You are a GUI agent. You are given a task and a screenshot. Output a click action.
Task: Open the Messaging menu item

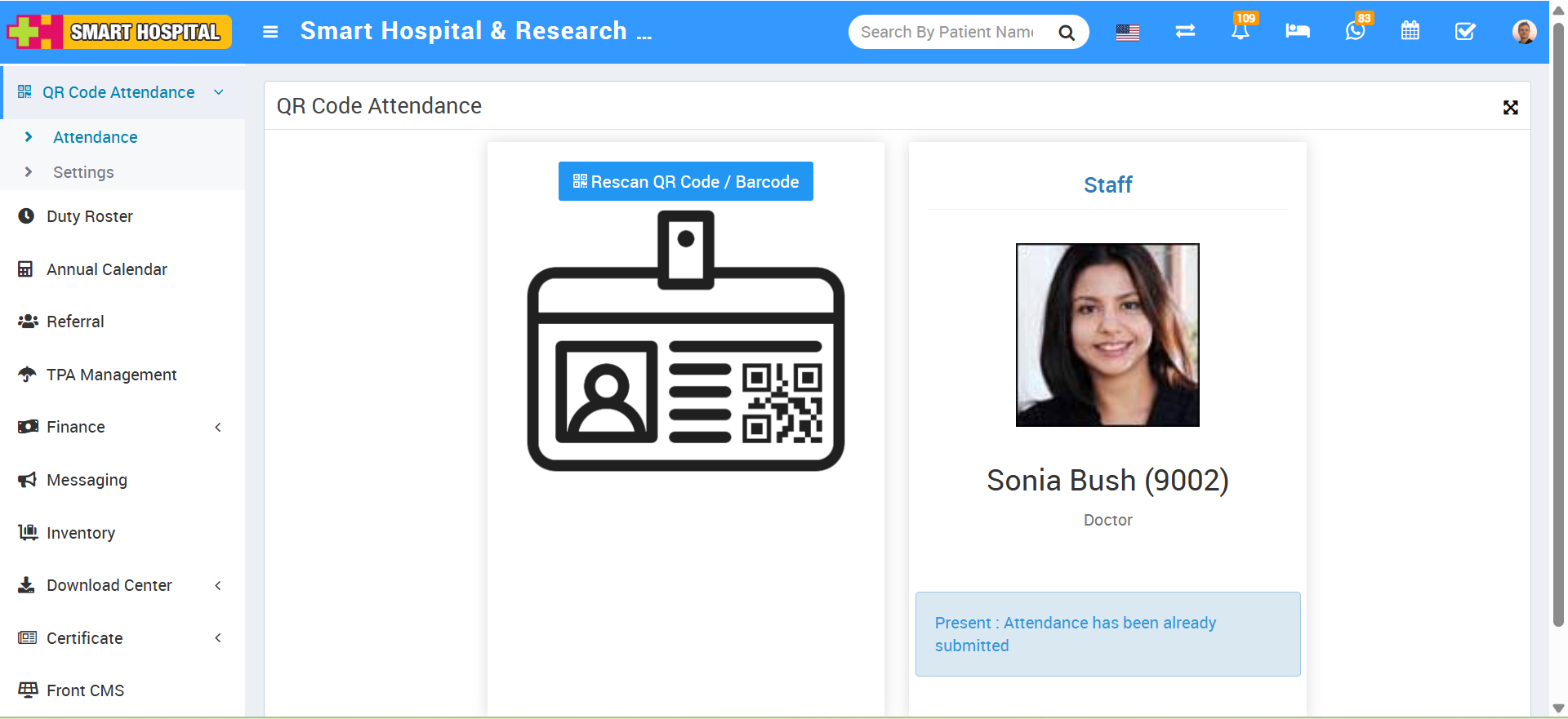click(x=87, y=480)
